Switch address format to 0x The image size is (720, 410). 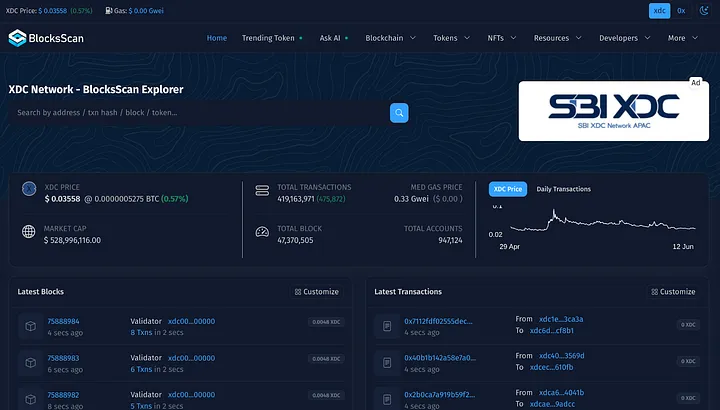681,11
